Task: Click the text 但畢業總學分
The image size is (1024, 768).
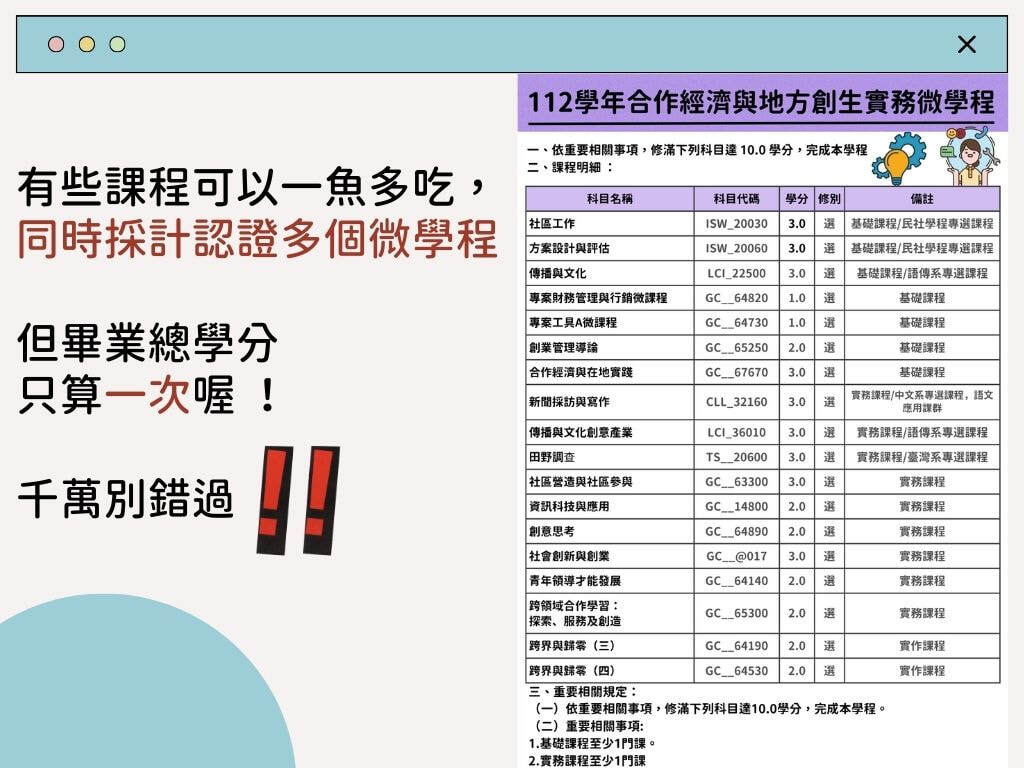Action: (148, 344)
